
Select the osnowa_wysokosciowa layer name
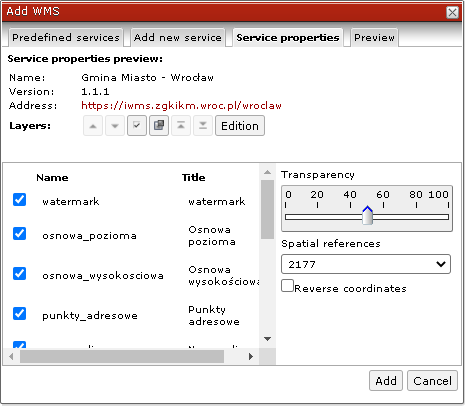103,276
